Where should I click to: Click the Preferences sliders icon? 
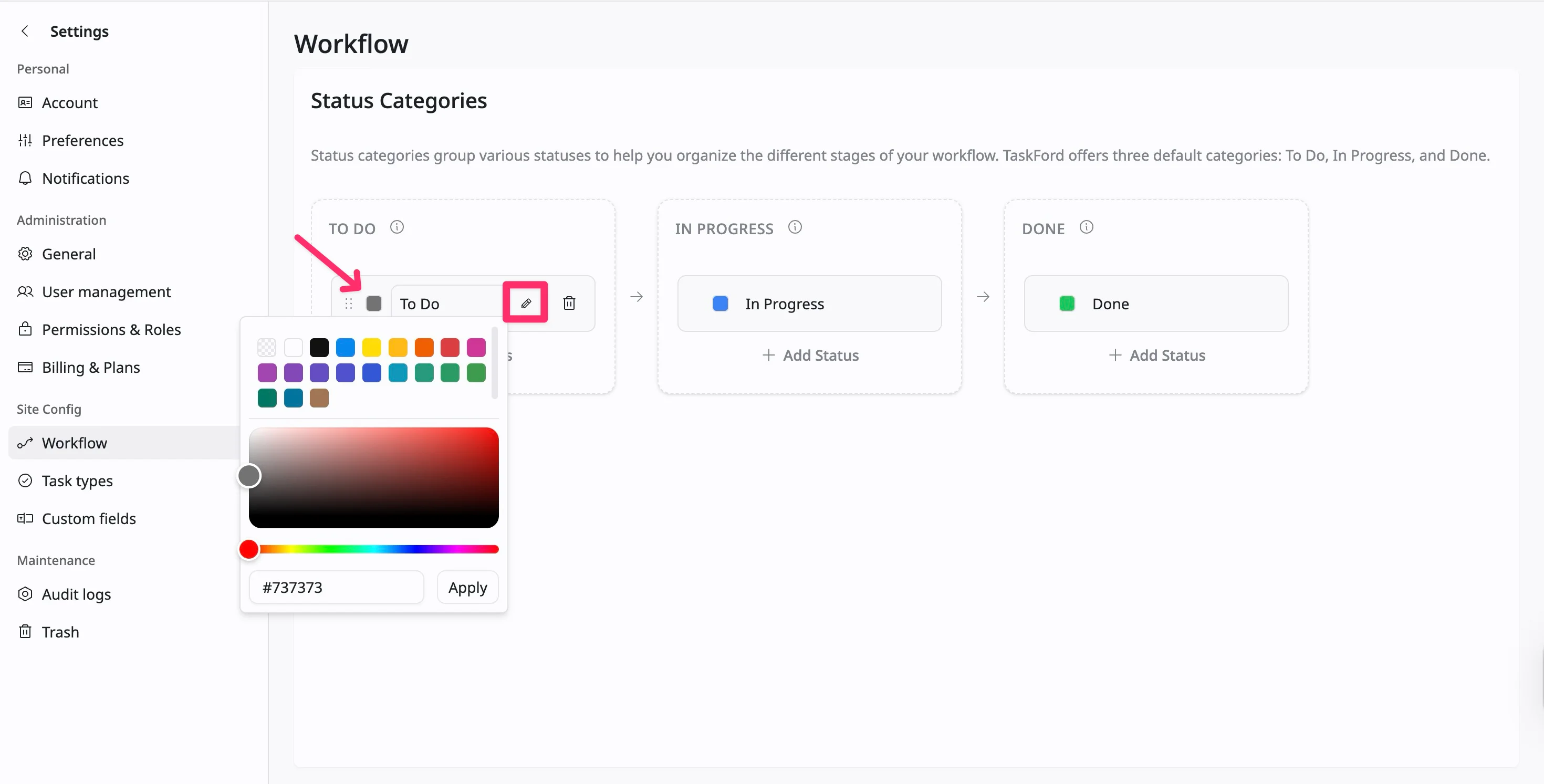click(25, 140)
